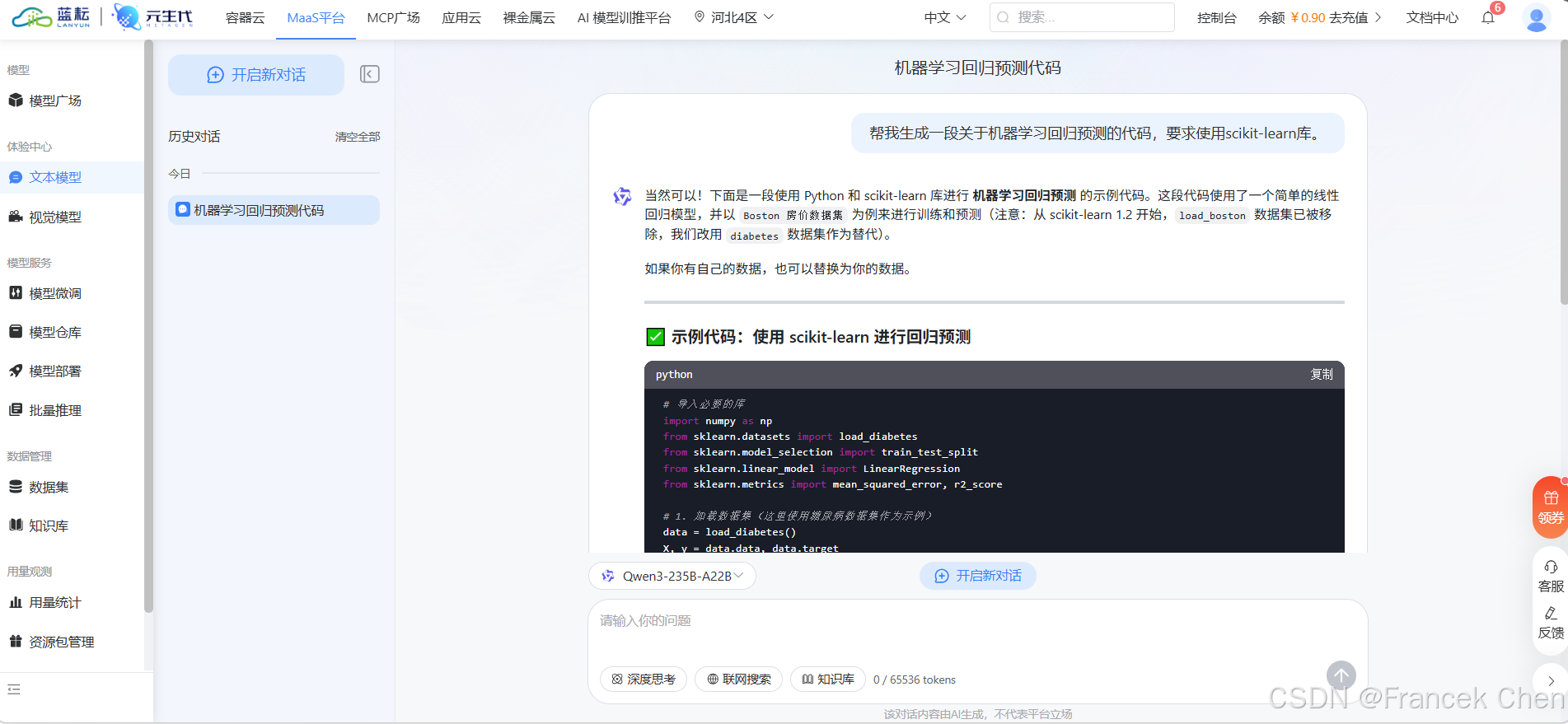Open the Qwen3-235B-A22B model selector

coord(672,576)
